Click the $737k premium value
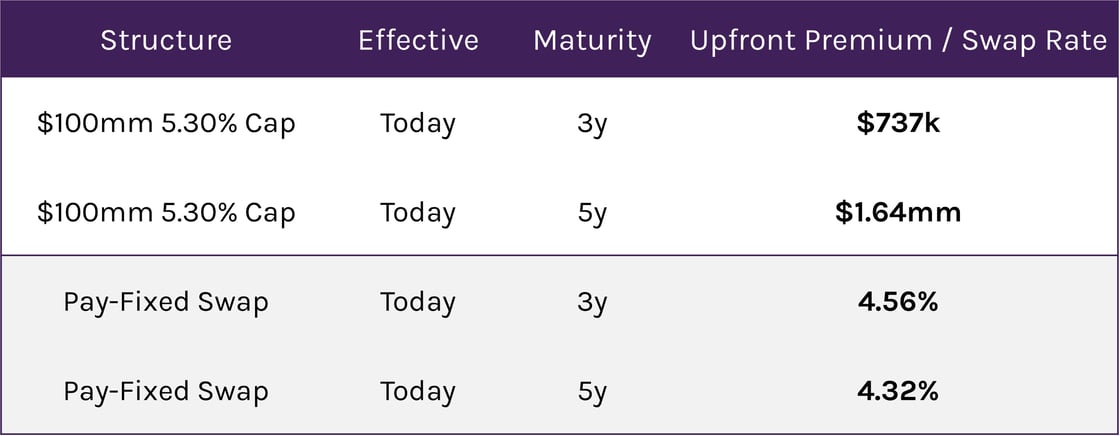The height and width of the screenshot is (436, 1120). click(898, 124)
